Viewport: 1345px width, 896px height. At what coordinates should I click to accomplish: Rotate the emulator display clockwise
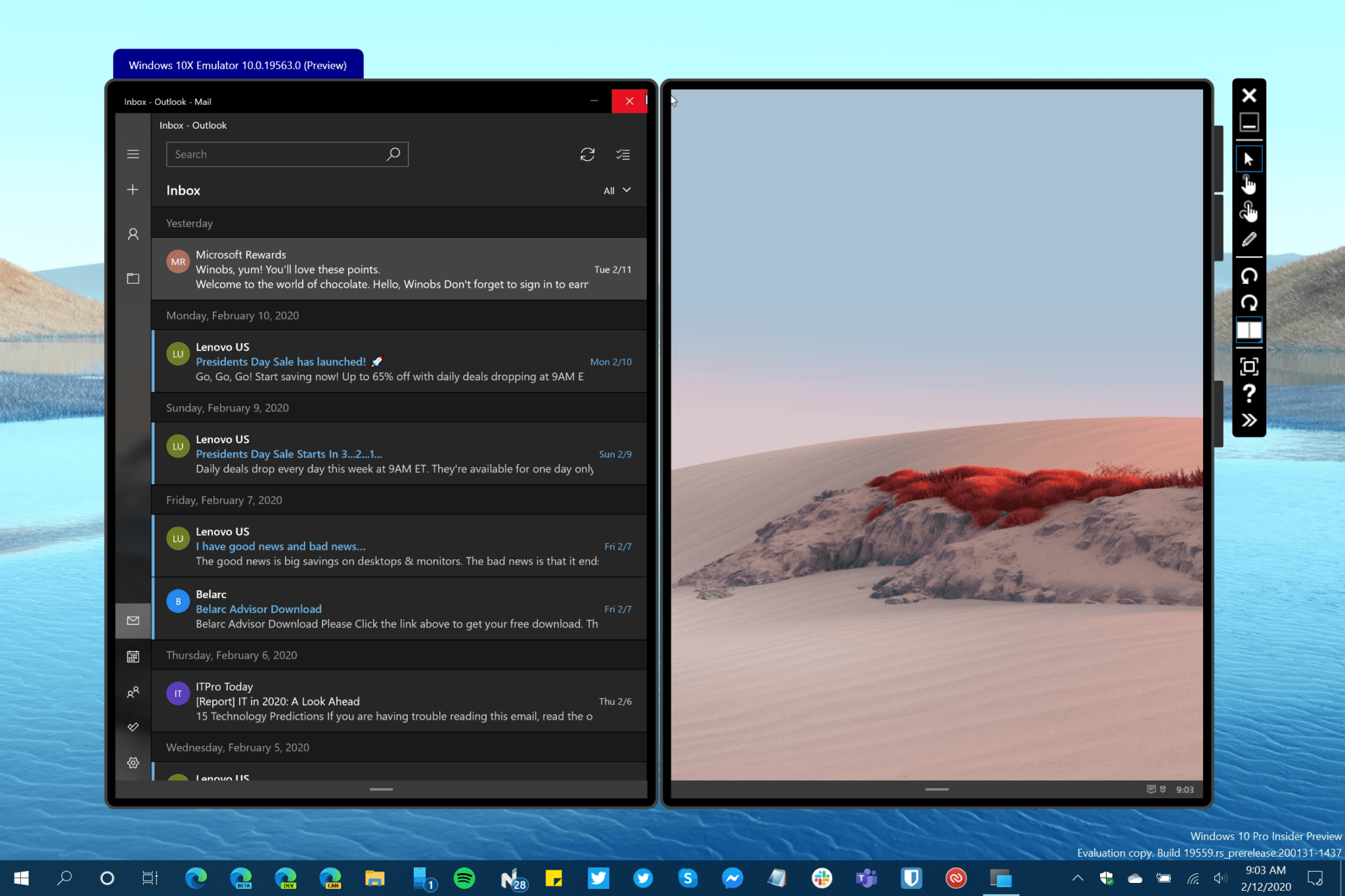[1248, 302]
